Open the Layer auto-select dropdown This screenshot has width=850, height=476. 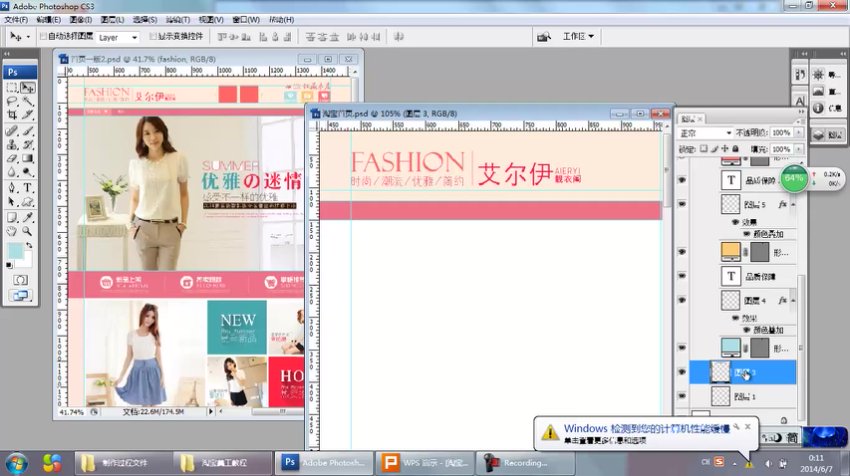coord(117,37)
